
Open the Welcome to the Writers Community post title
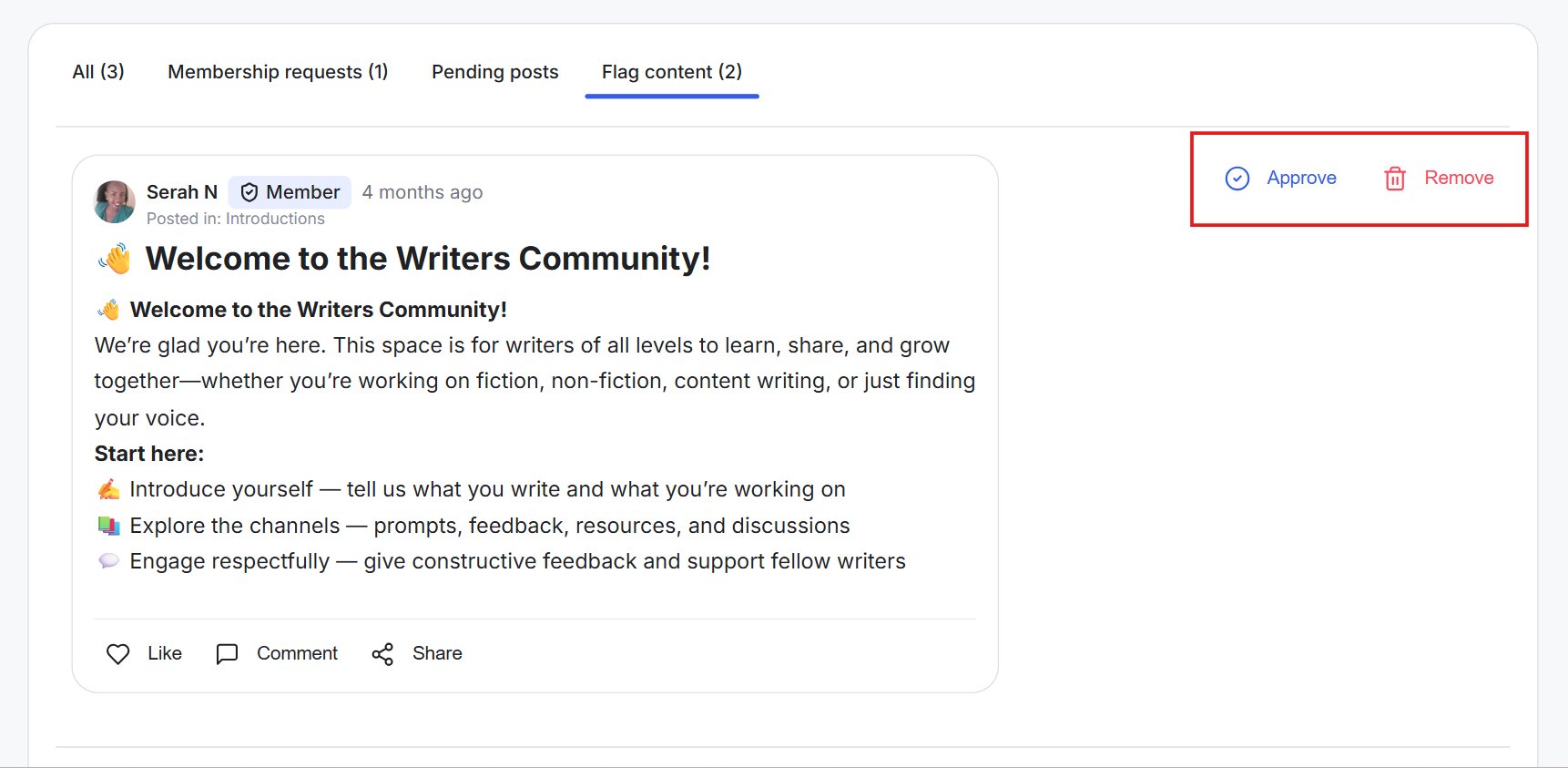pyautogui.click(x=427, y=260)
